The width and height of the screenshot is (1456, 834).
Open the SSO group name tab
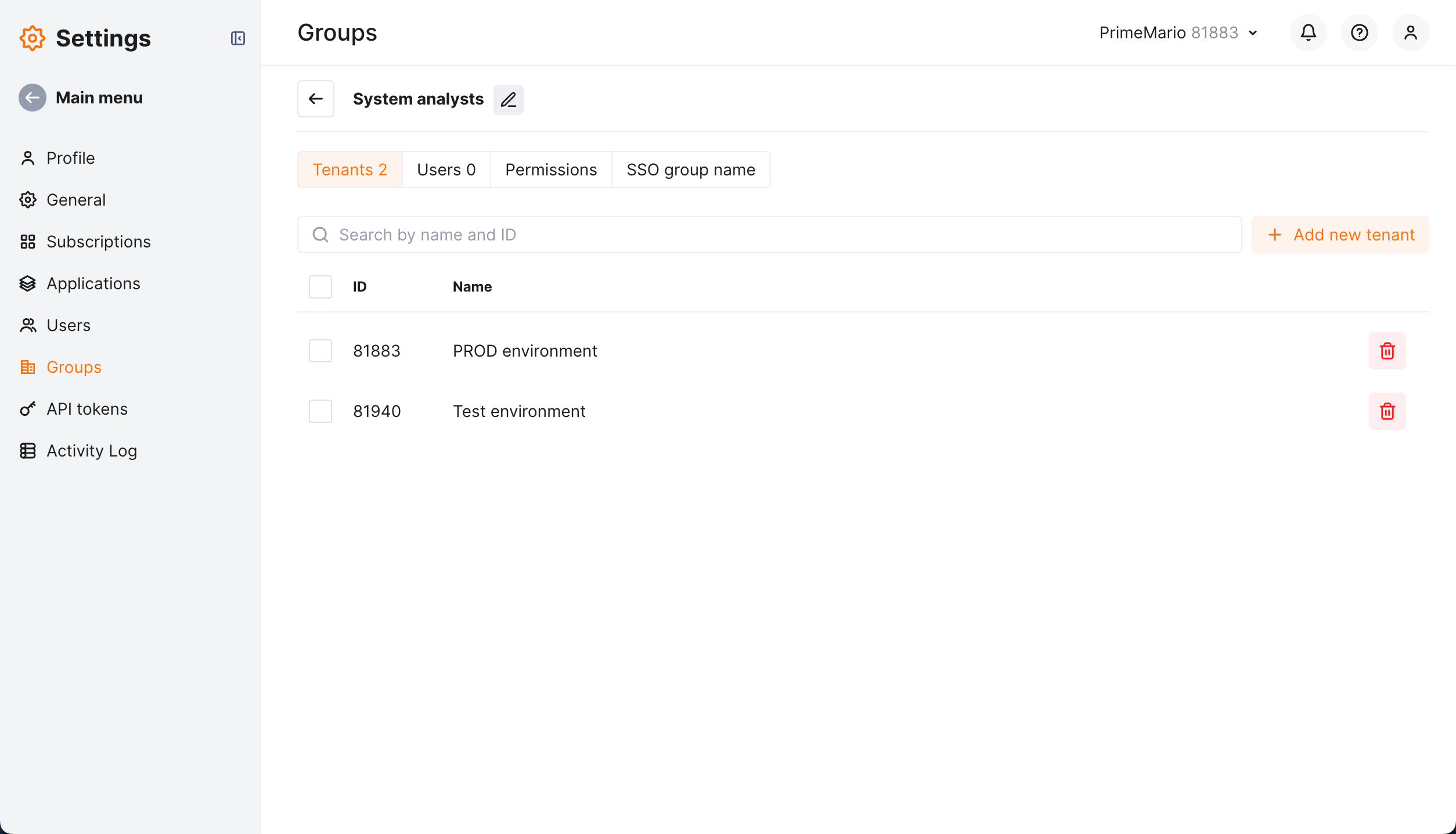click(690, 170)
